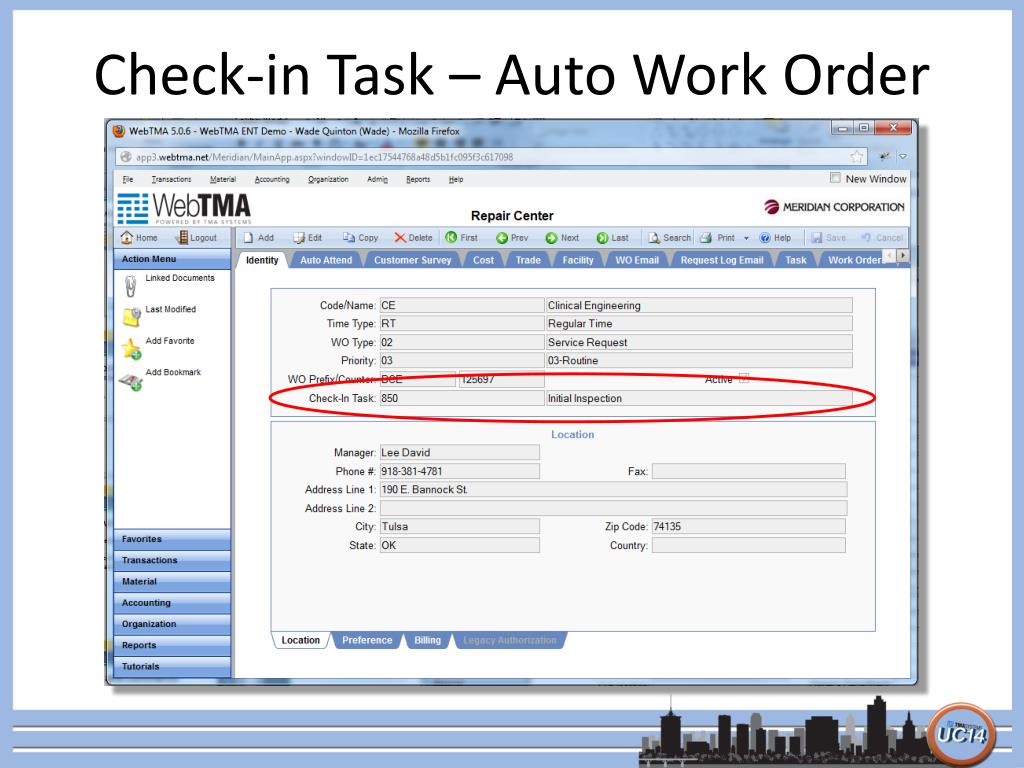Click the Check-In Task code field
Viewport: 1024px width, 768px height.
point(462,398)
